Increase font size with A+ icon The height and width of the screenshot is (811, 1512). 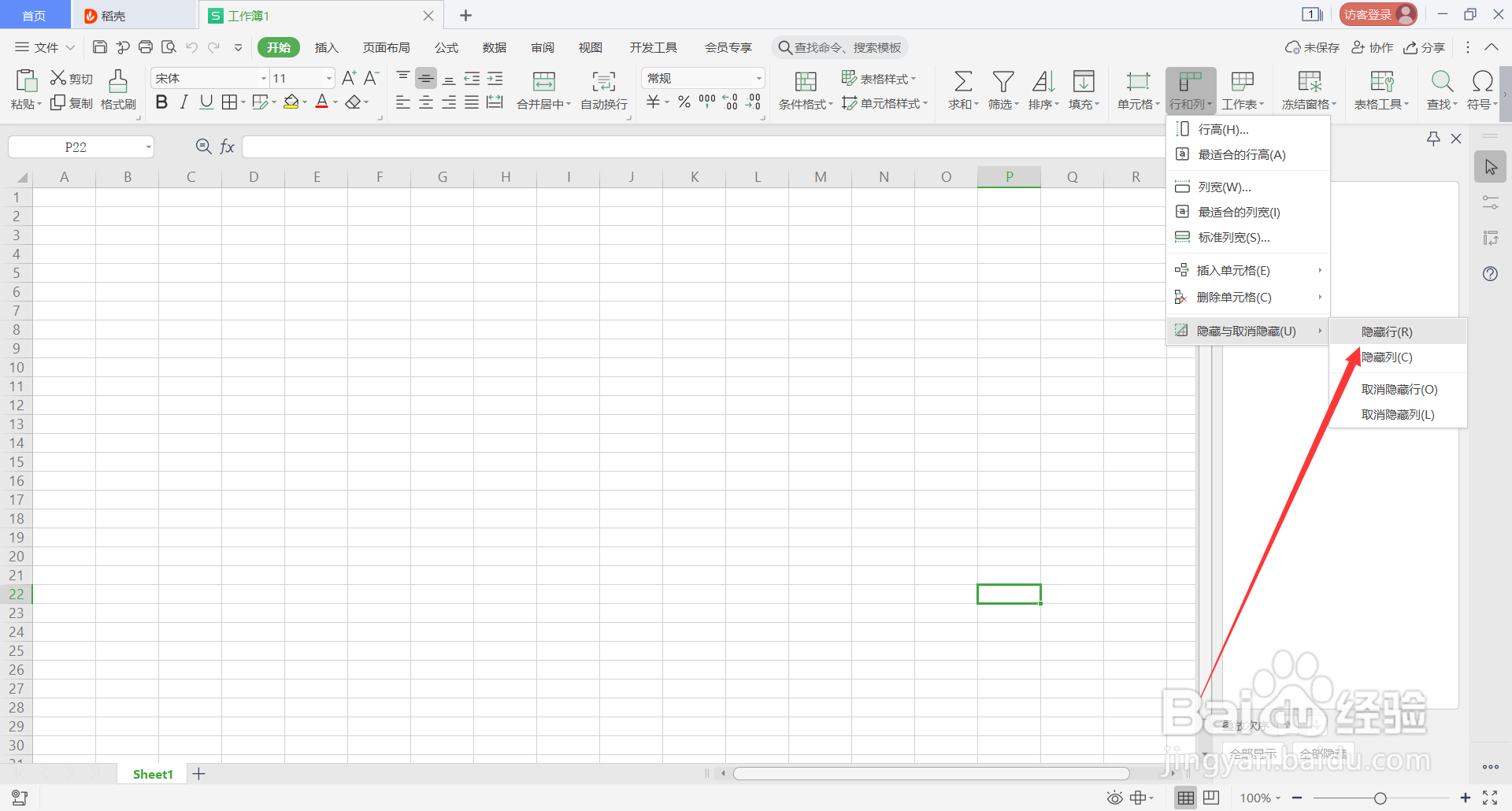click(x=349, y=78)
